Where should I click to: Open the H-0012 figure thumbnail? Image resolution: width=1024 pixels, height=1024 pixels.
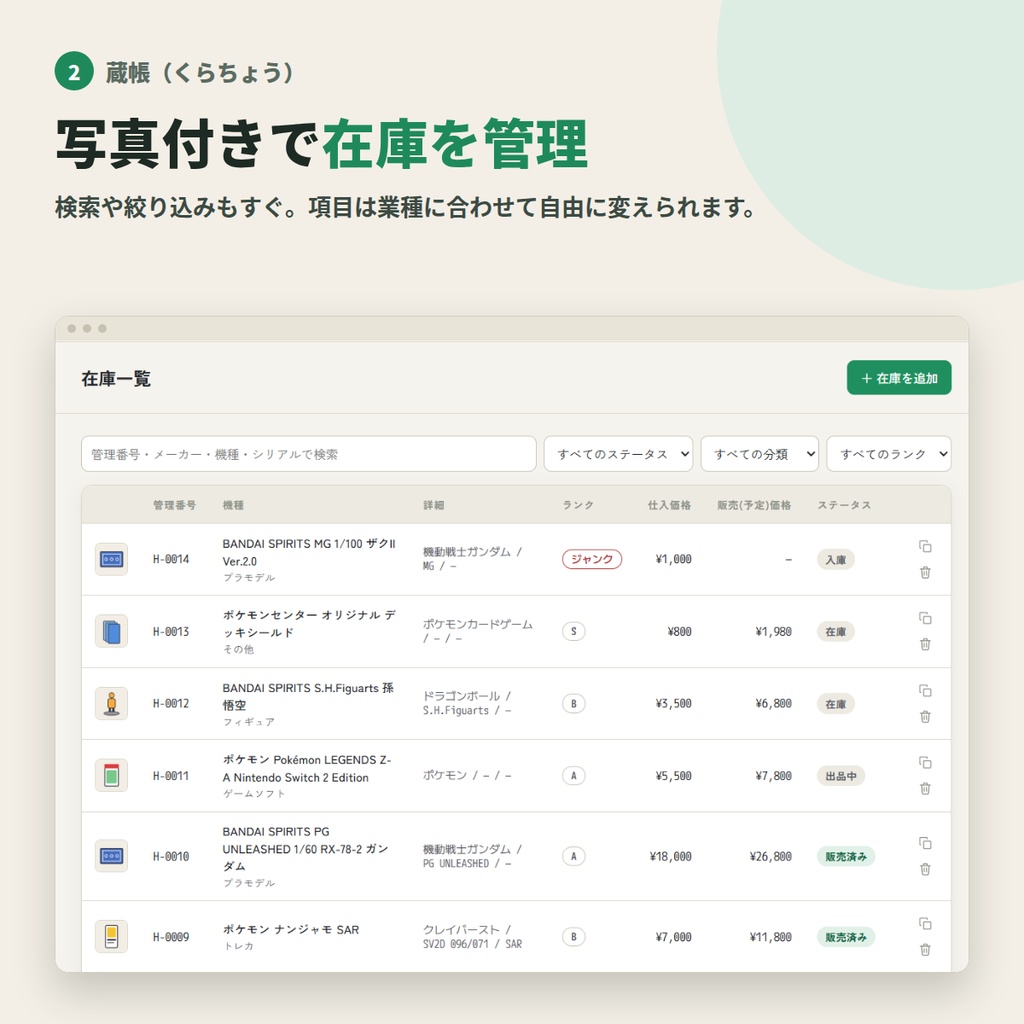coord(111,703)
